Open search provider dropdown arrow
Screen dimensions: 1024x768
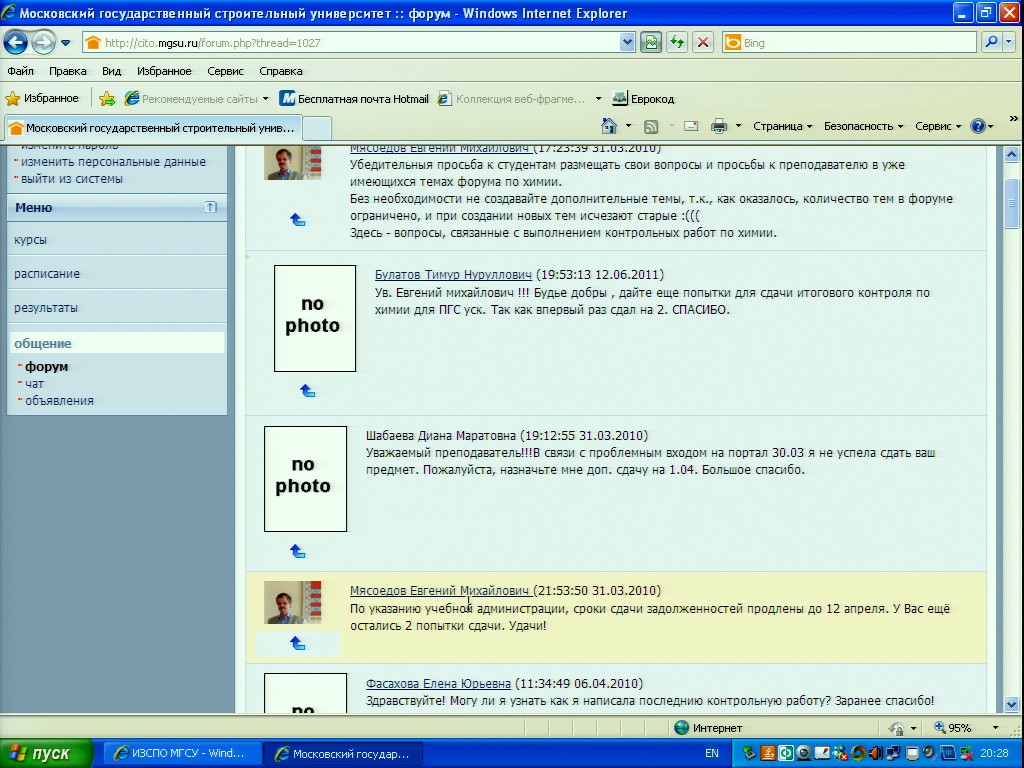pos(1009,42)
